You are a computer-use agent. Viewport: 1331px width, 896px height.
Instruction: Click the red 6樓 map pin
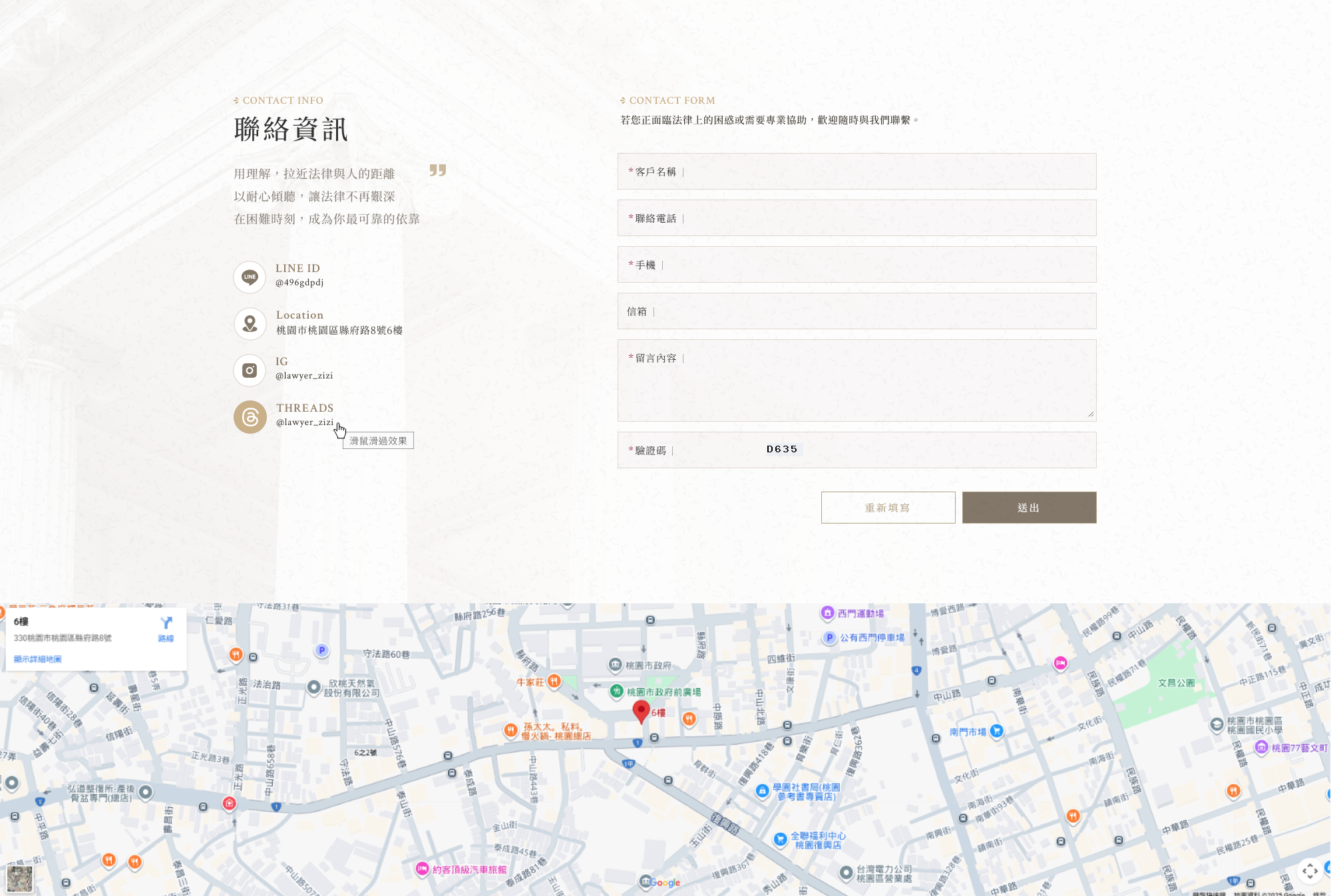coord(641,710)
